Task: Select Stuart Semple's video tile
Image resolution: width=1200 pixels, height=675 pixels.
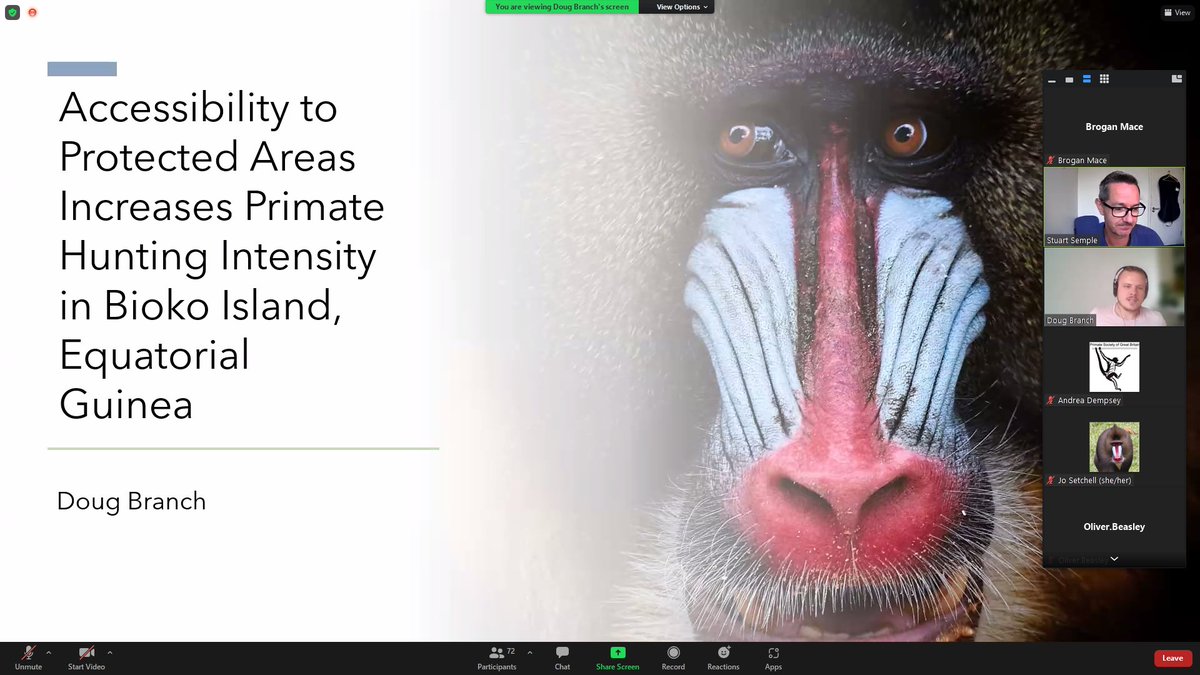Action: [1114, 207]
